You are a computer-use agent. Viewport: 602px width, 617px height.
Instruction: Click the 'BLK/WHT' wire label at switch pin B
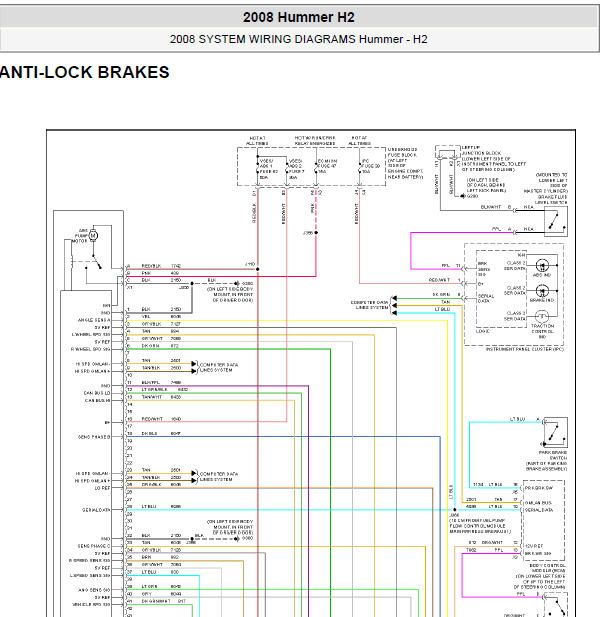click(491, 207)
